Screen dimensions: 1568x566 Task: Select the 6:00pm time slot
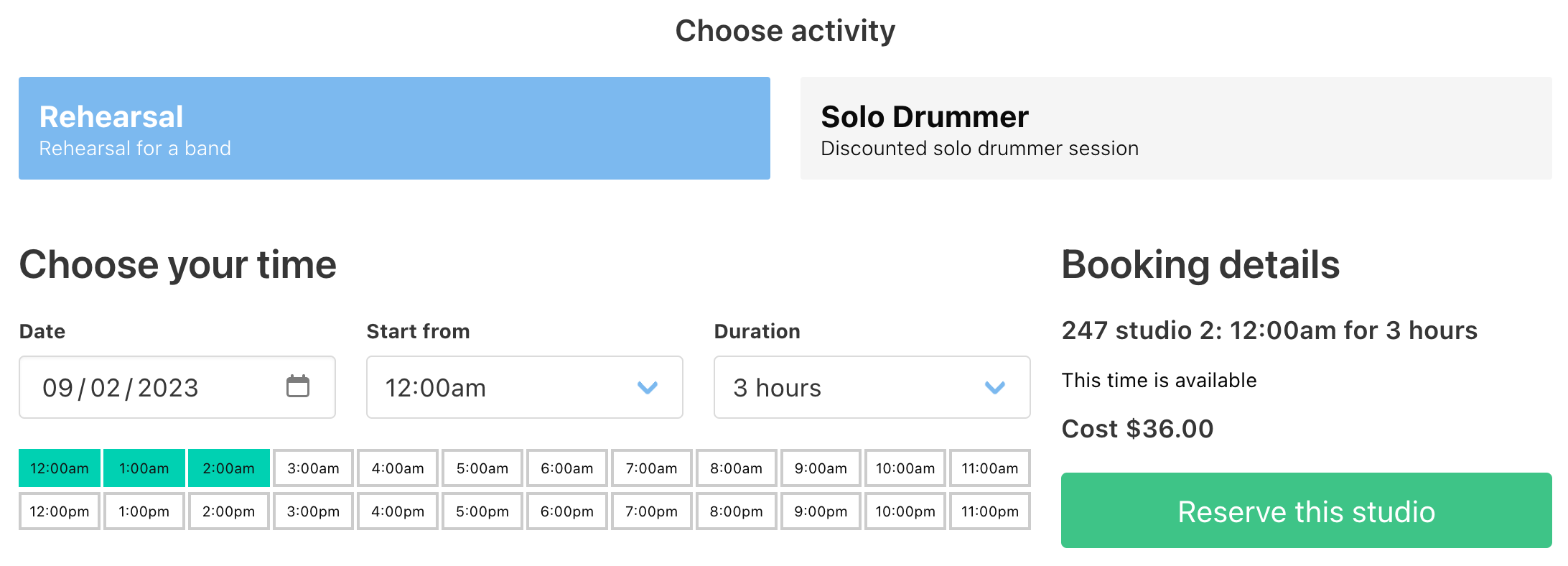point(567,511)
